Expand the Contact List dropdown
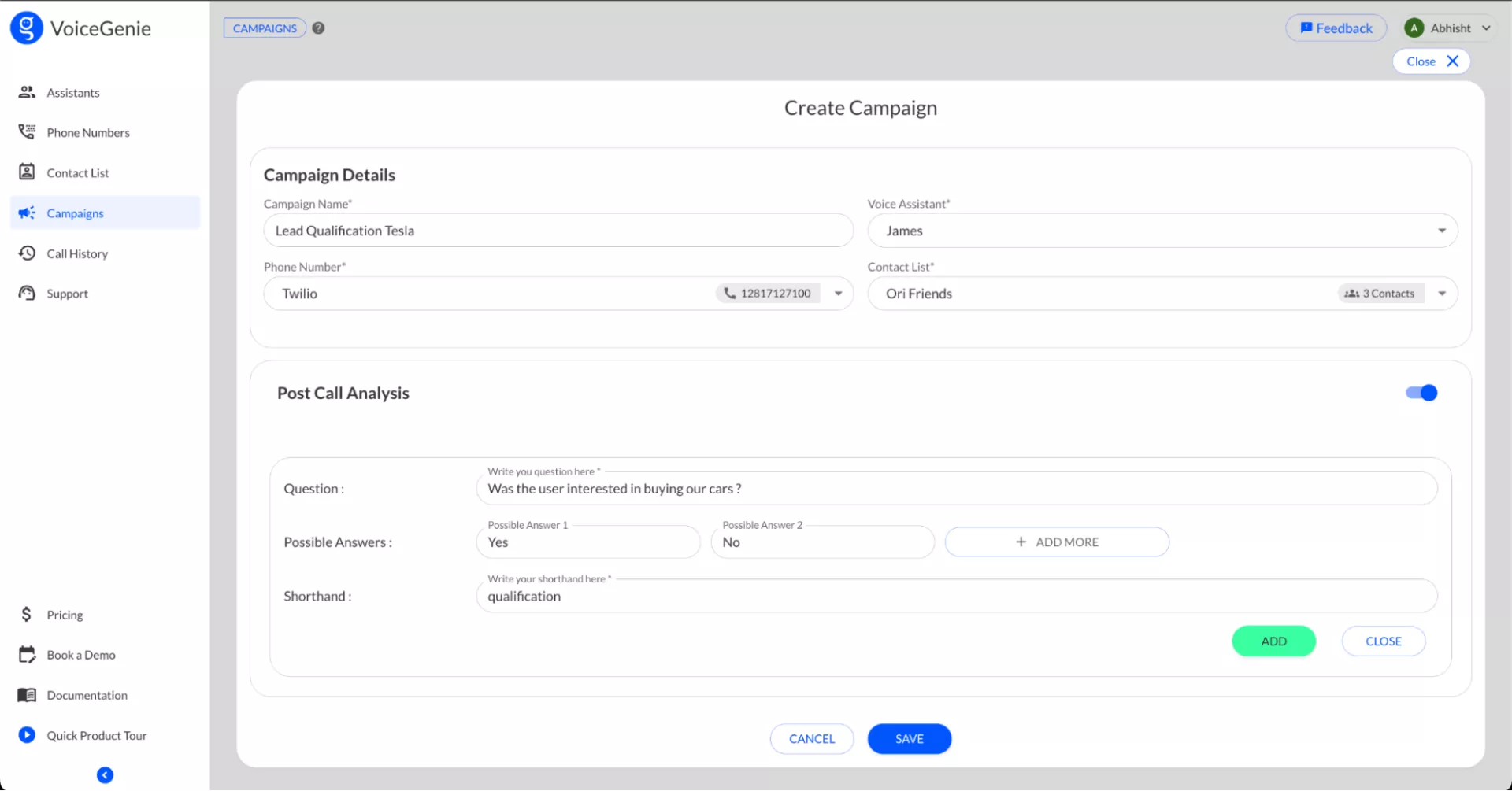Screen dimensions: 1512x791 1442,294
